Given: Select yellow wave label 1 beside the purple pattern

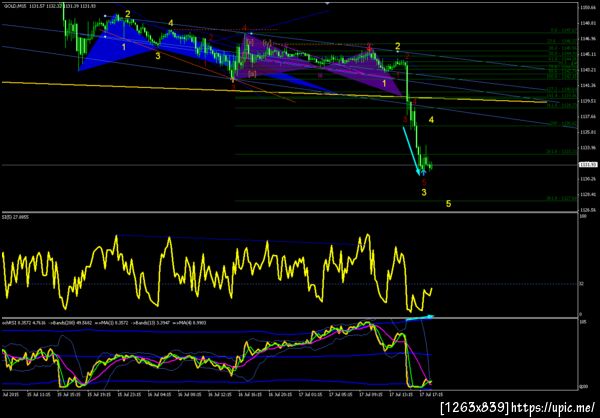Looking at the screenshot, I should coord(384,83).
